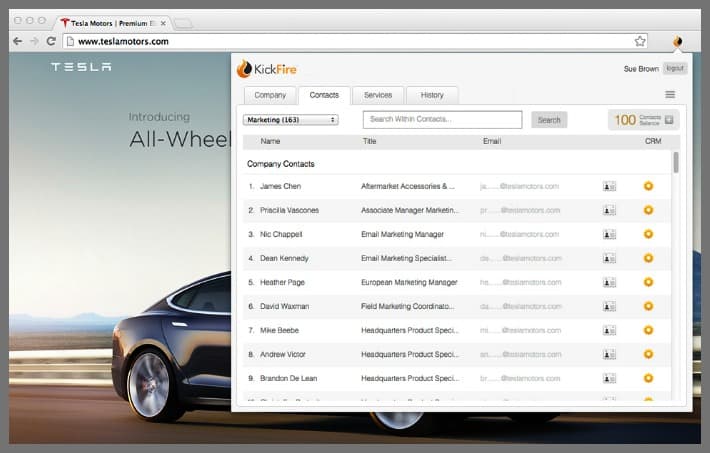Click the logout button next to Sue Brown
Viewport: 710px width, 453px height.
pyautogui.click(x=675, y=68)
